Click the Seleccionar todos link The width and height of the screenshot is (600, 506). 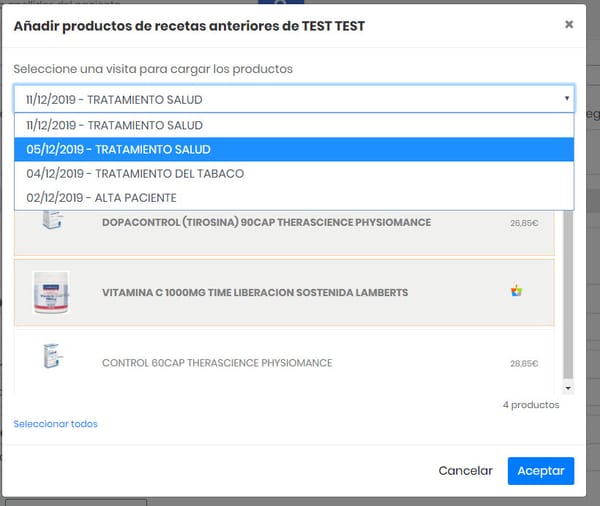(55, 424)
